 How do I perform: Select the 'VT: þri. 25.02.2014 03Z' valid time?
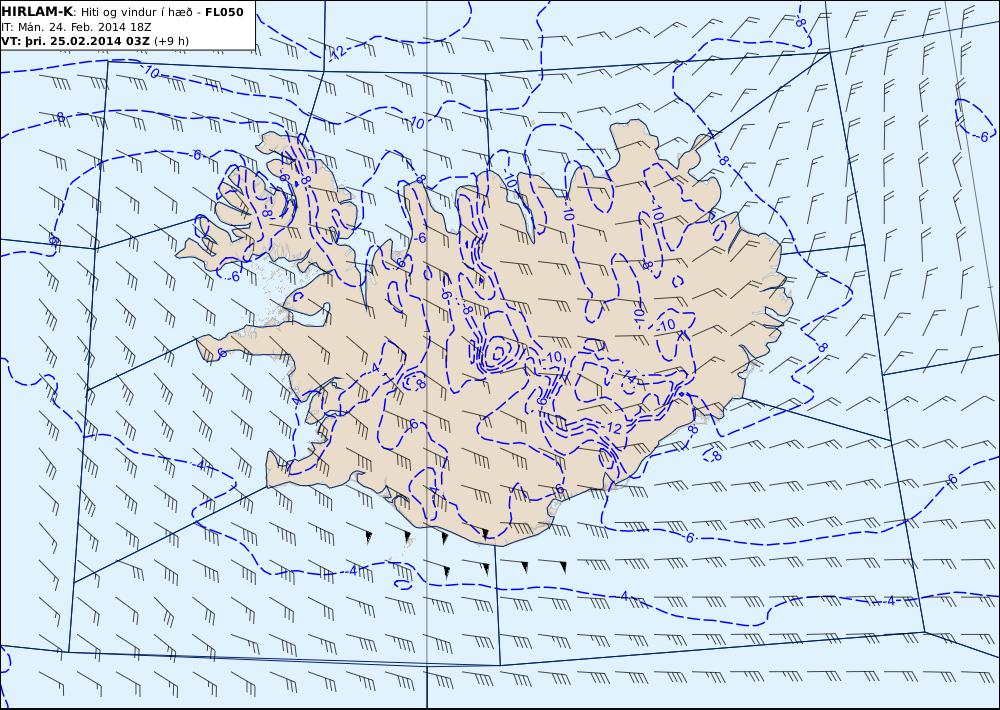(75, 41)
